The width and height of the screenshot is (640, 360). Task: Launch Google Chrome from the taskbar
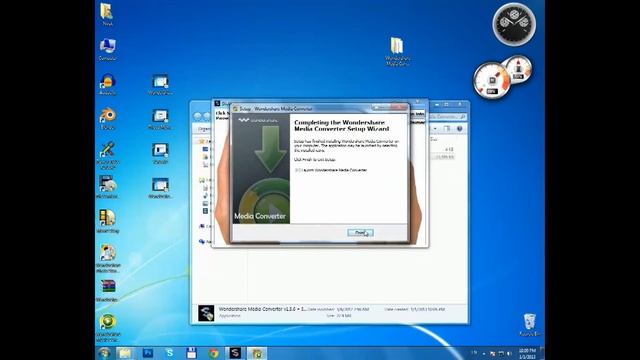(213, 353)
